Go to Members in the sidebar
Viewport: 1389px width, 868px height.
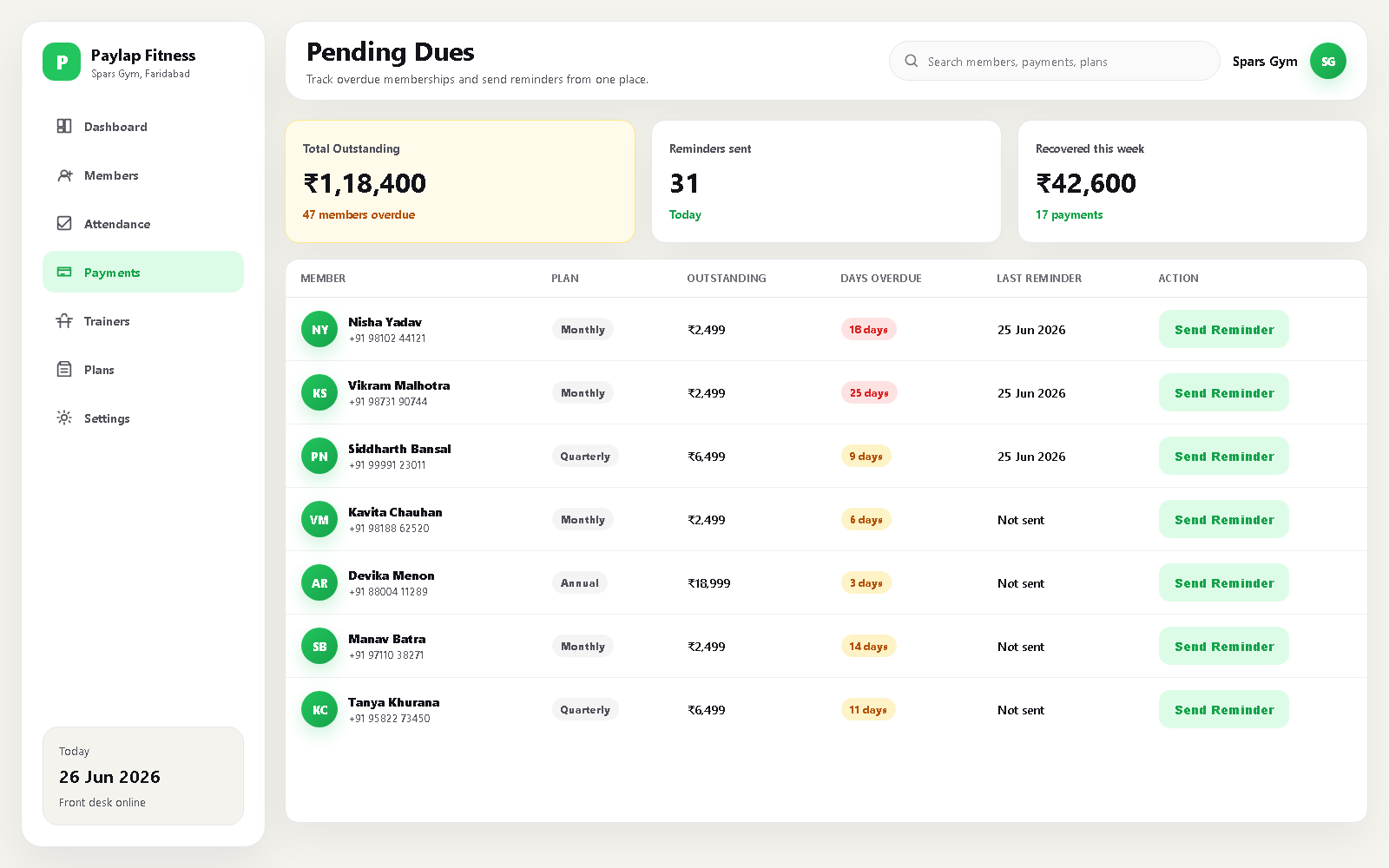[x=143, y=174]
